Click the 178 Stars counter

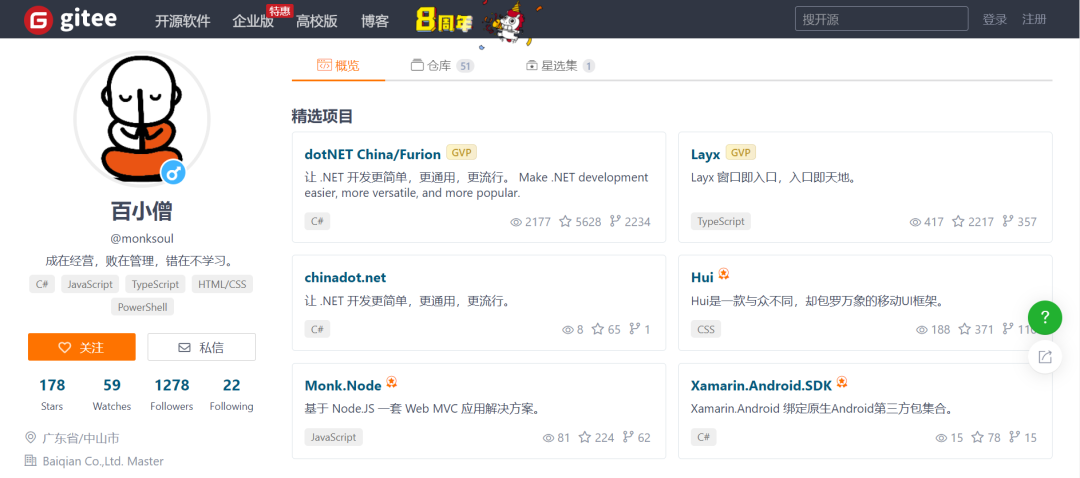(x=52, y=395)
